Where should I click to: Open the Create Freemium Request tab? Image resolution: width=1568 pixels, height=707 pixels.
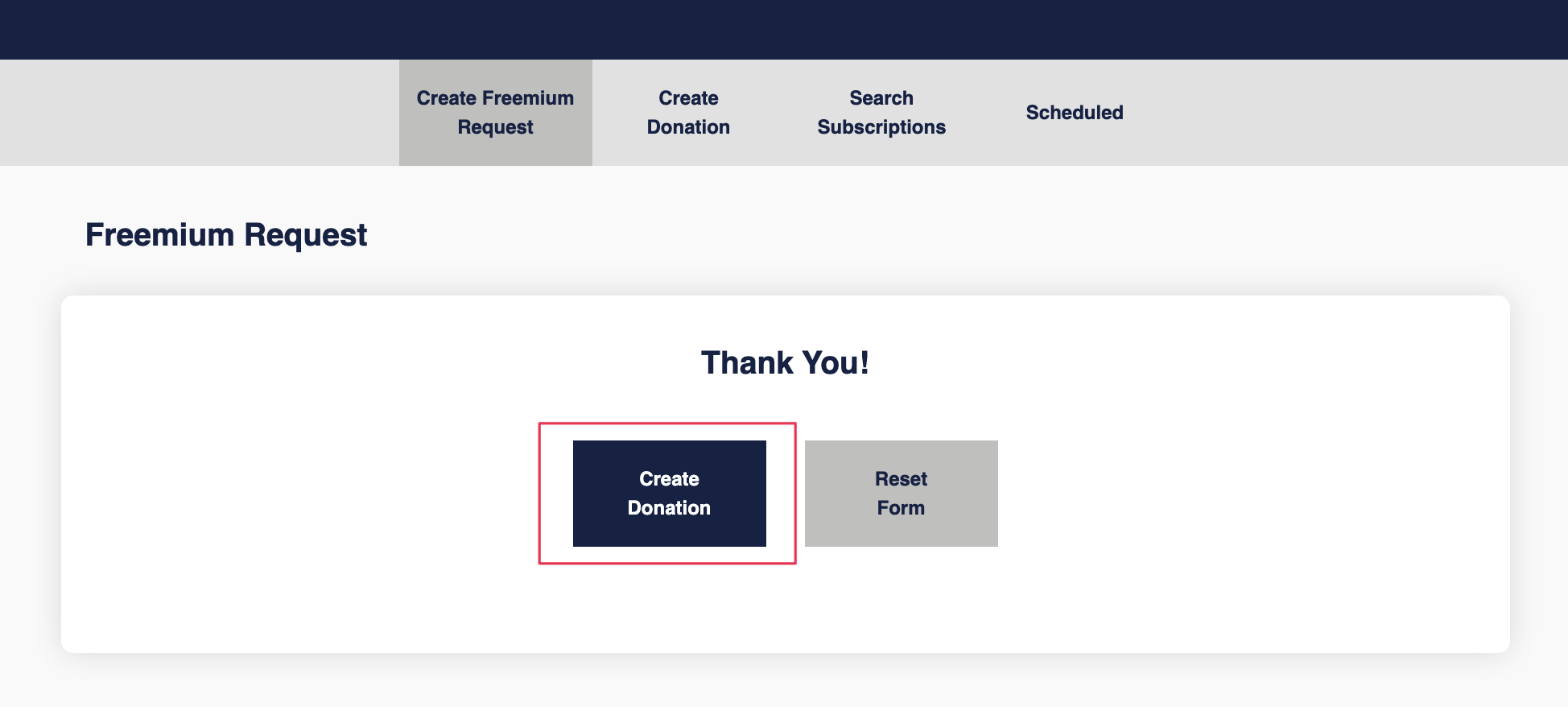coord(495,113)
